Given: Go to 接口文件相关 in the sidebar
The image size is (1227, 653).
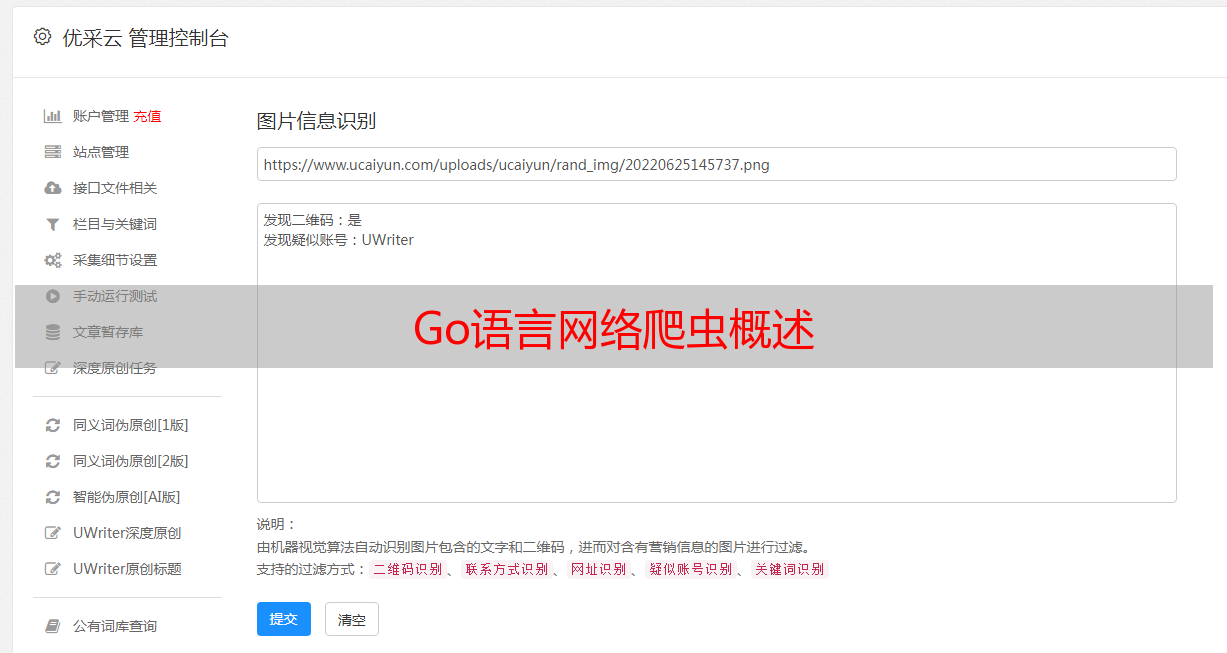Looking at the screenshot, I should [115, 188].
